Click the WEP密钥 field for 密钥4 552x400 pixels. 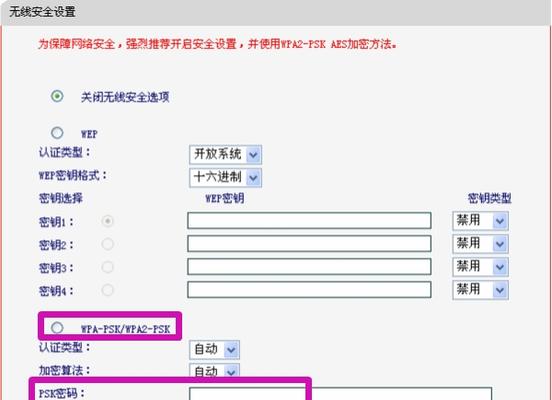(309, 290)
